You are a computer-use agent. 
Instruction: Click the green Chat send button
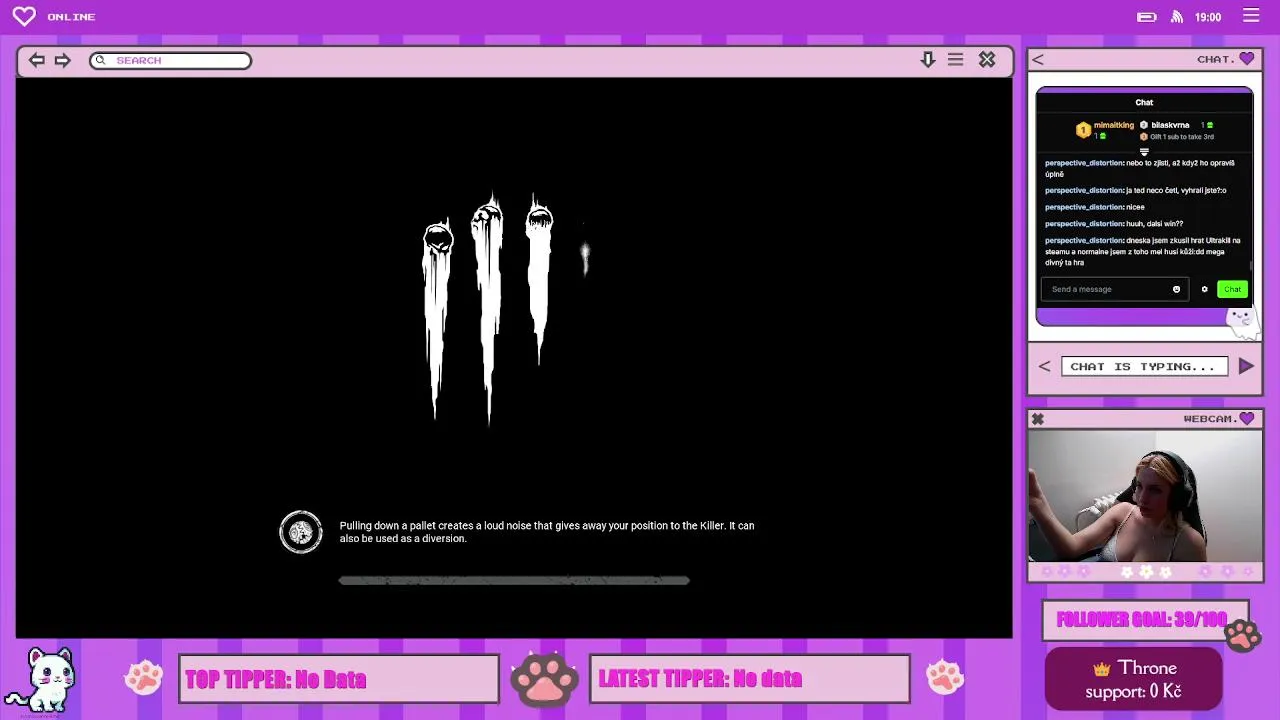pos(1232,289)
